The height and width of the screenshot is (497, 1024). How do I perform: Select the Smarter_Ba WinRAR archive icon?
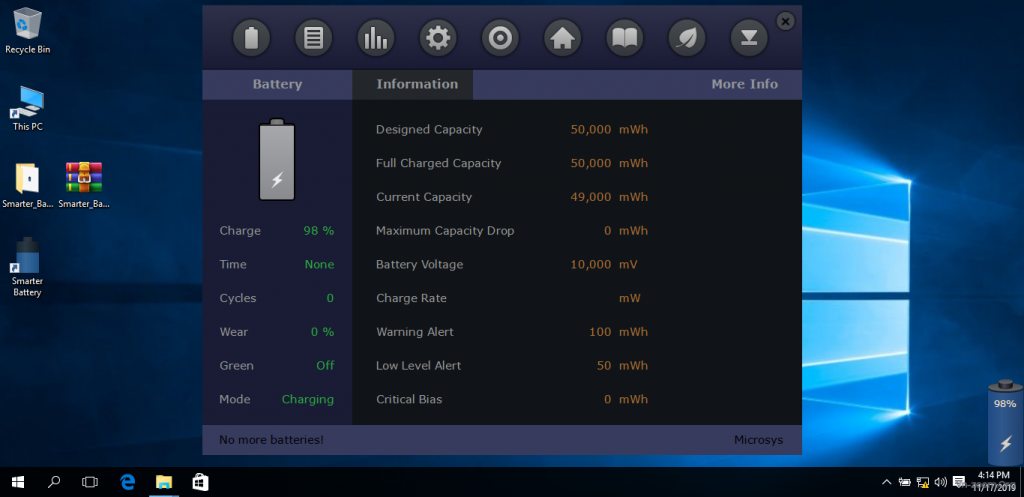(84, 185)
